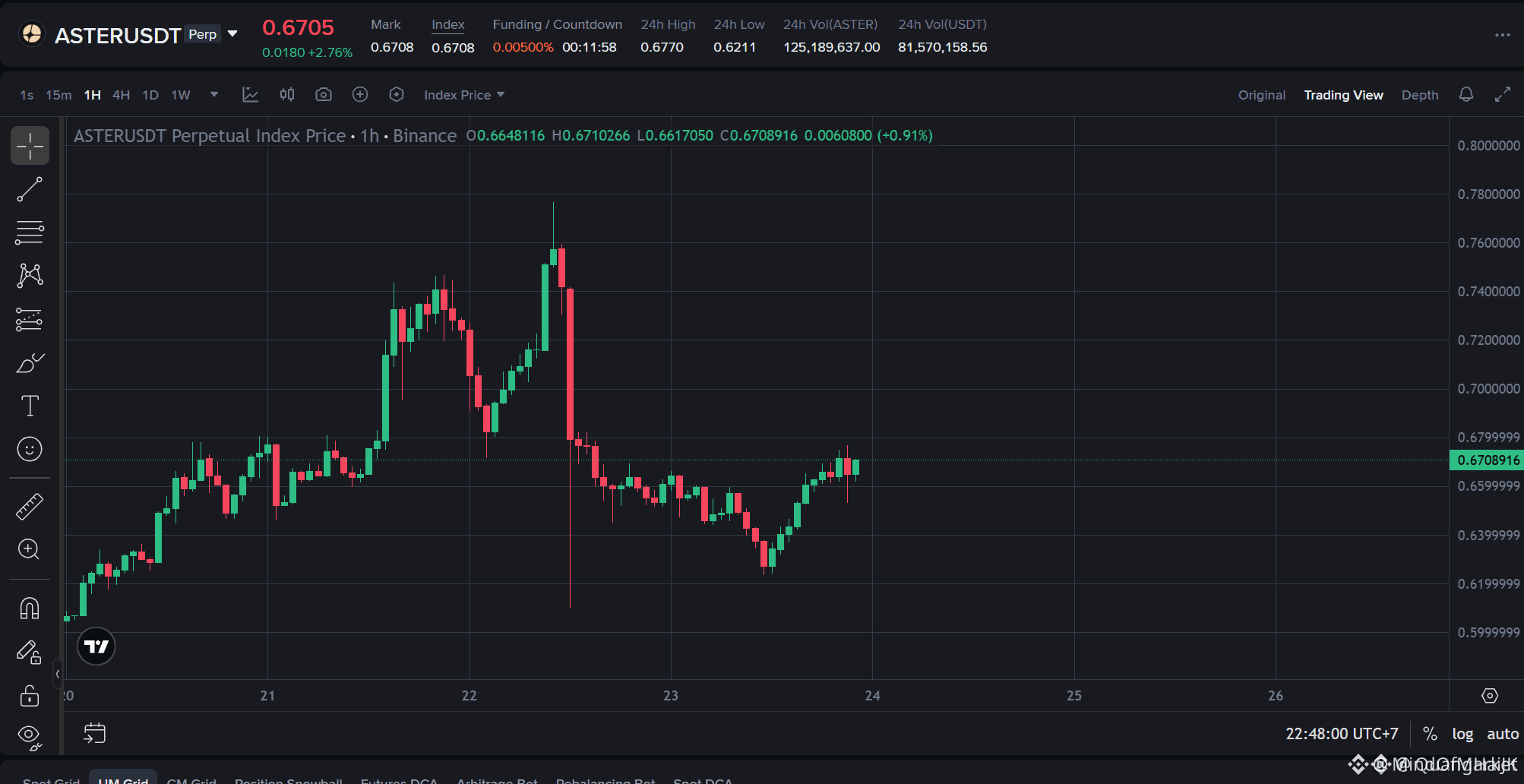Open the forecasting and measurement tools

(30, 320)
